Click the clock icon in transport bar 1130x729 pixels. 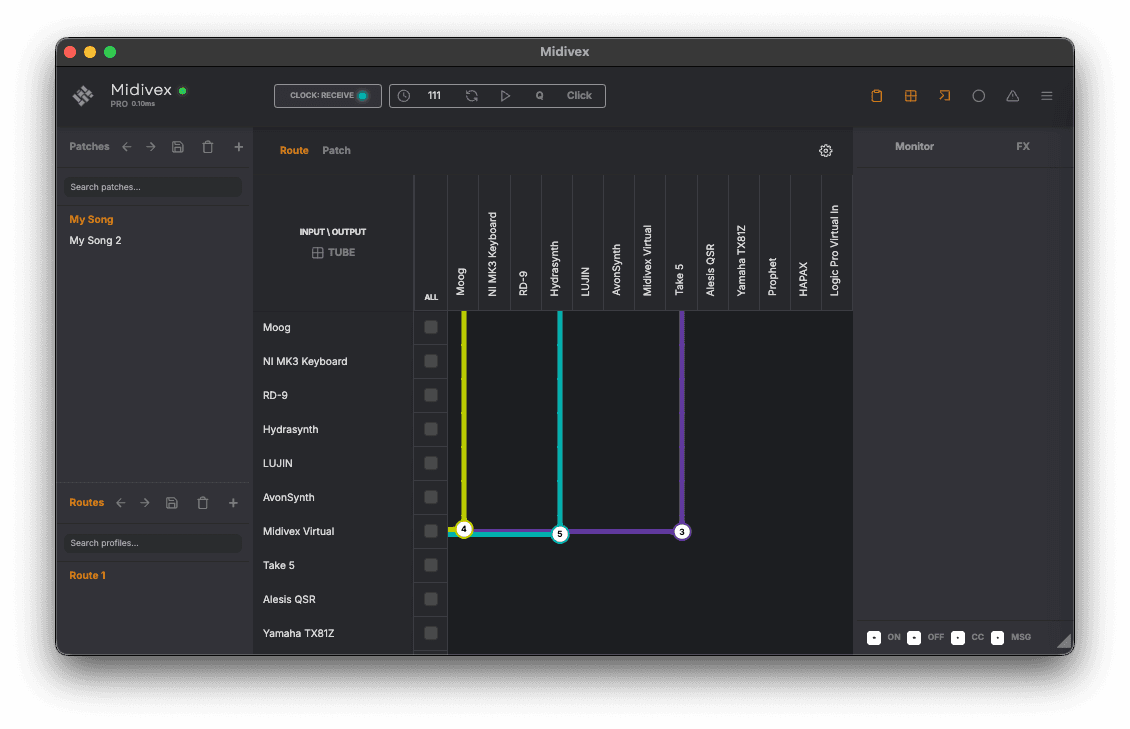(x=404, y=95)
